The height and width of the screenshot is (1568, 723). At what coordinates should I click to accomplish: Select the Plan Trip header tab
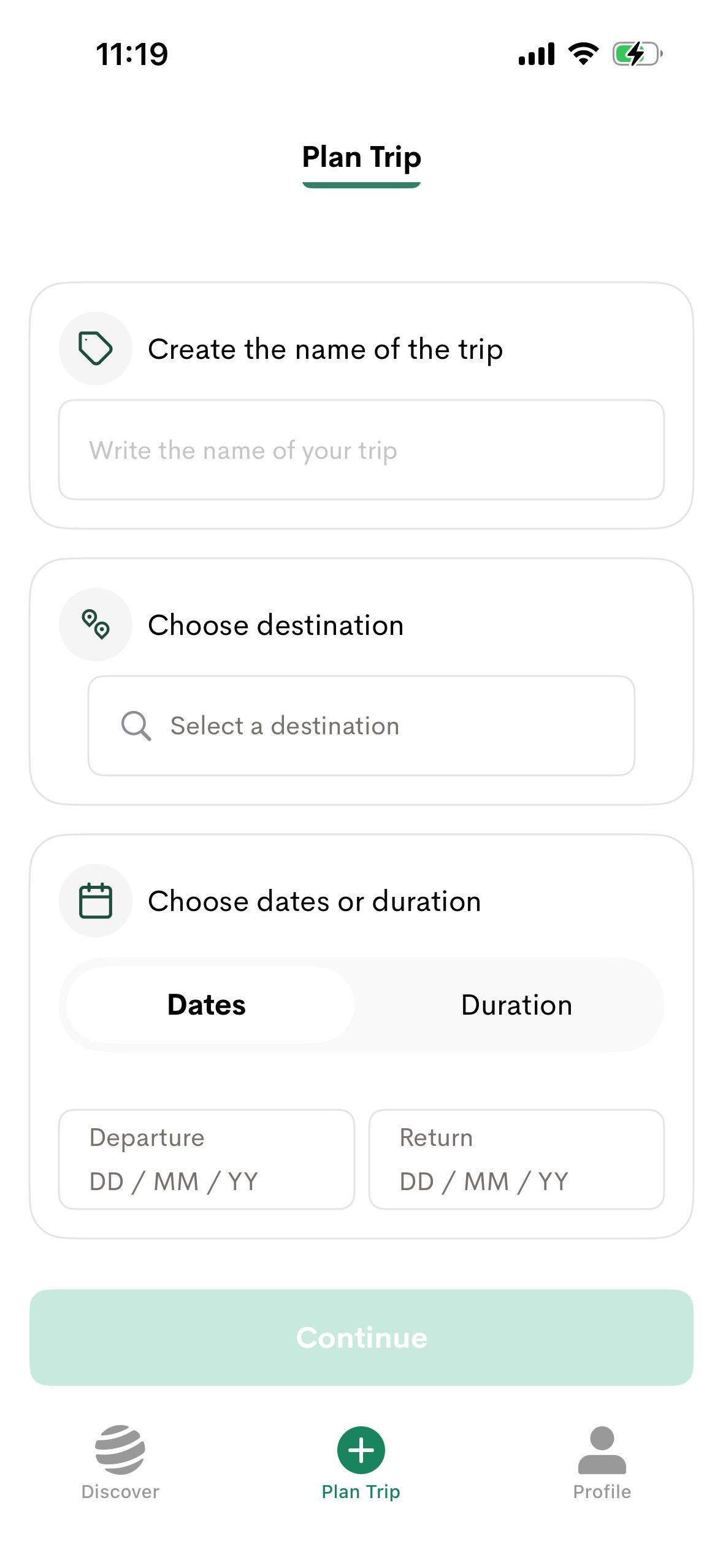[x=361, y=158]
